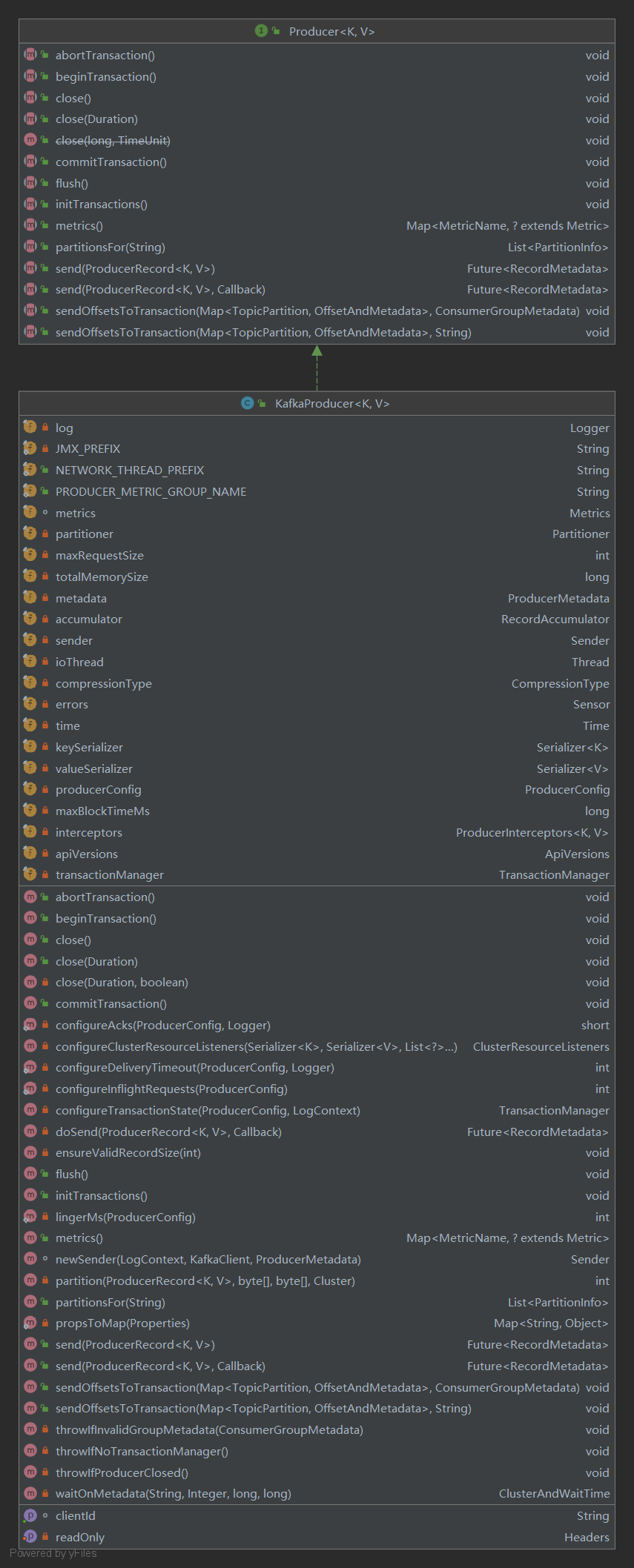Click the method icon next to propsToMap(Properties)
This screenshot has height=1568, width=634.
pos(30,1323)
